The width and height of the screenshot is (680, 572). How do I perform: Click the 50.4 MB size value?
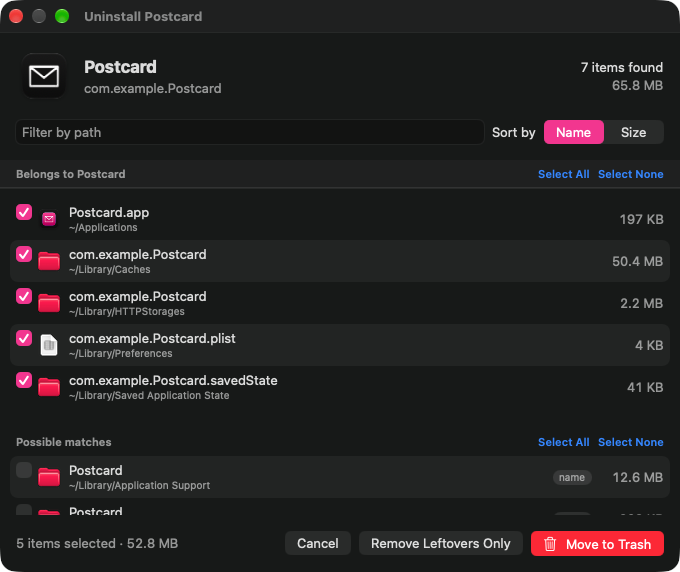[x=638, y=261]
